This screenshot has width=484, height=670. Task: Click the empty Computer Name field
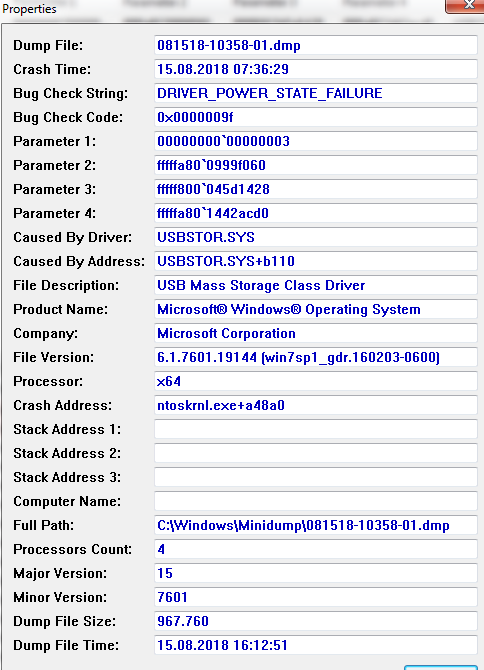pyautogui.click(x=316, y=501)
